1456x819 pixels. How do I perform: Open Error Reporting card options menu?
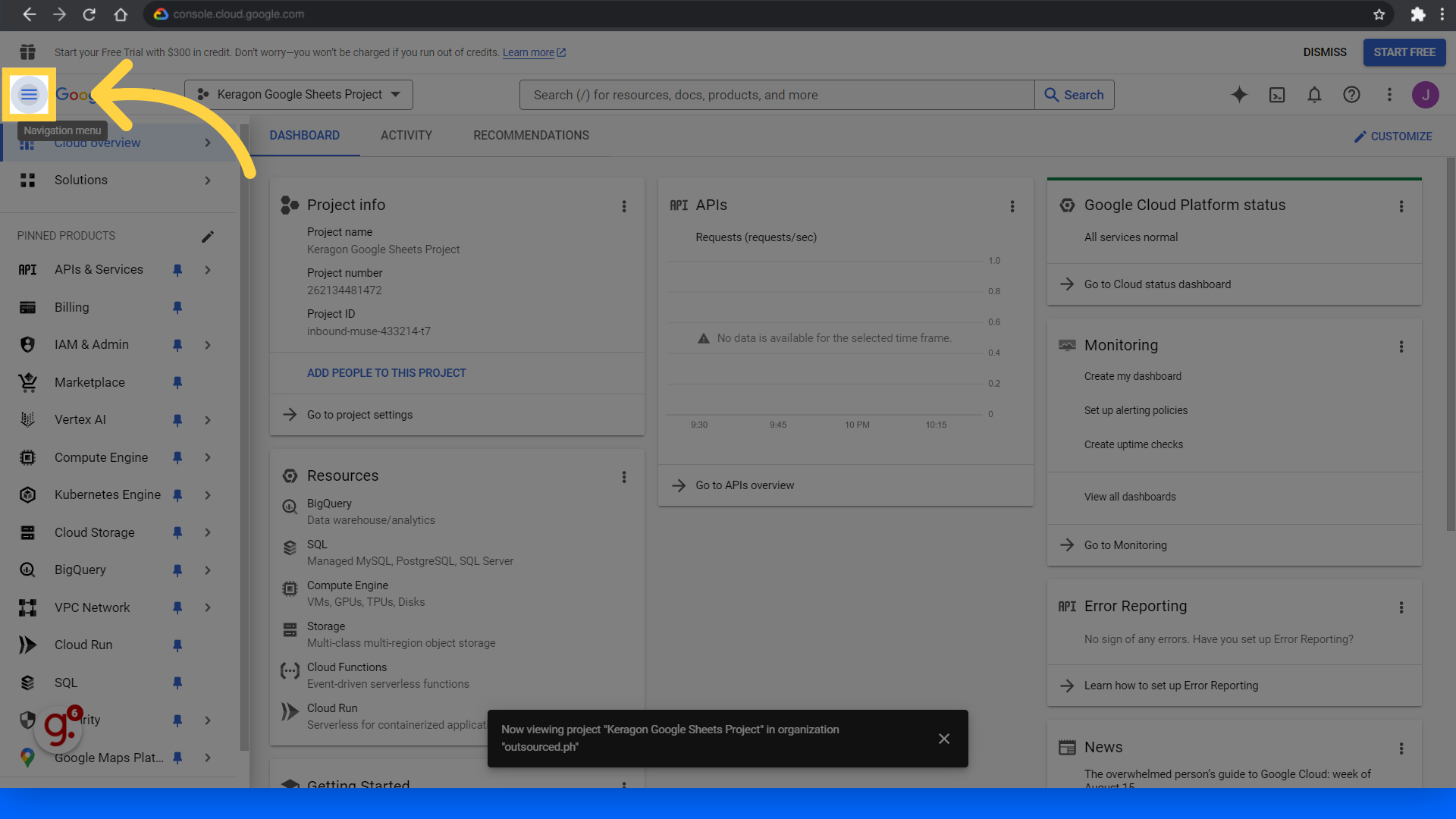tap(1401, 607)
